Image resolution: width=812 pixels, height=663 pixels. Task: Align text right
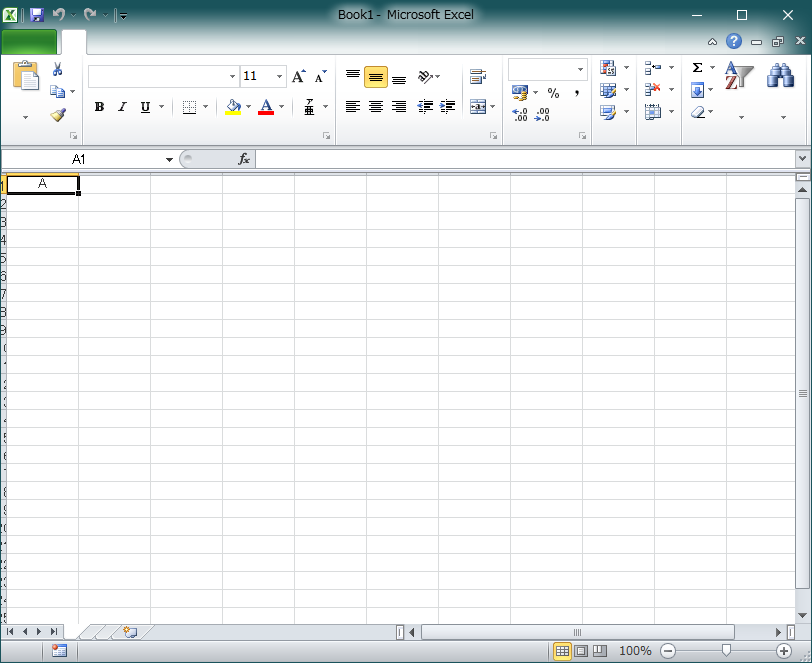point(399,107)
